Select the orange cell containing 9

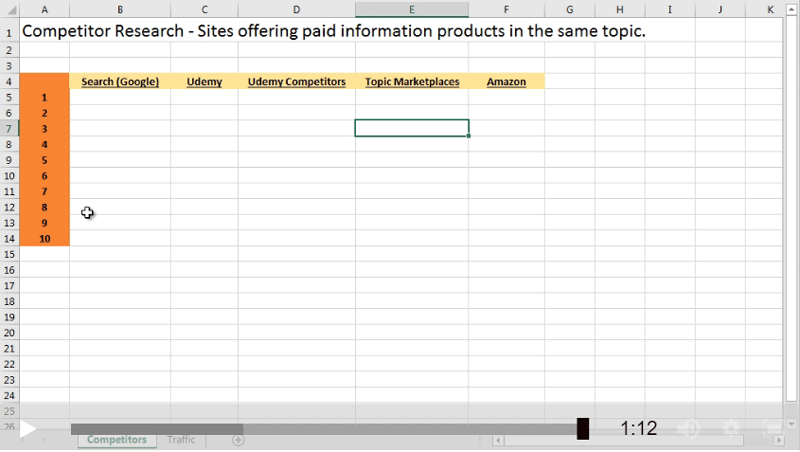coord(44,223)
